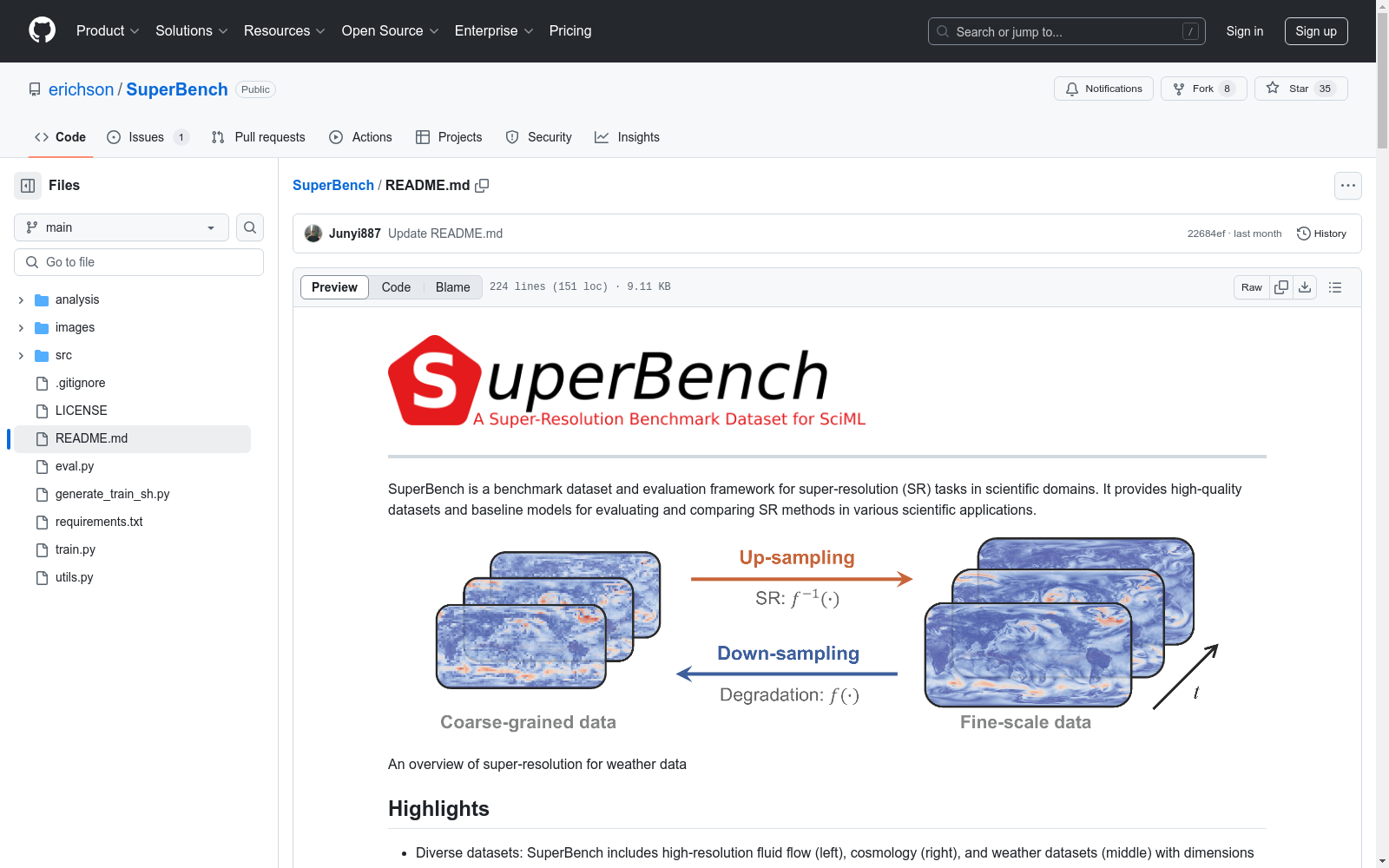
Task: Open repository file search magnifier icon
Action: (x=249, y=227)
